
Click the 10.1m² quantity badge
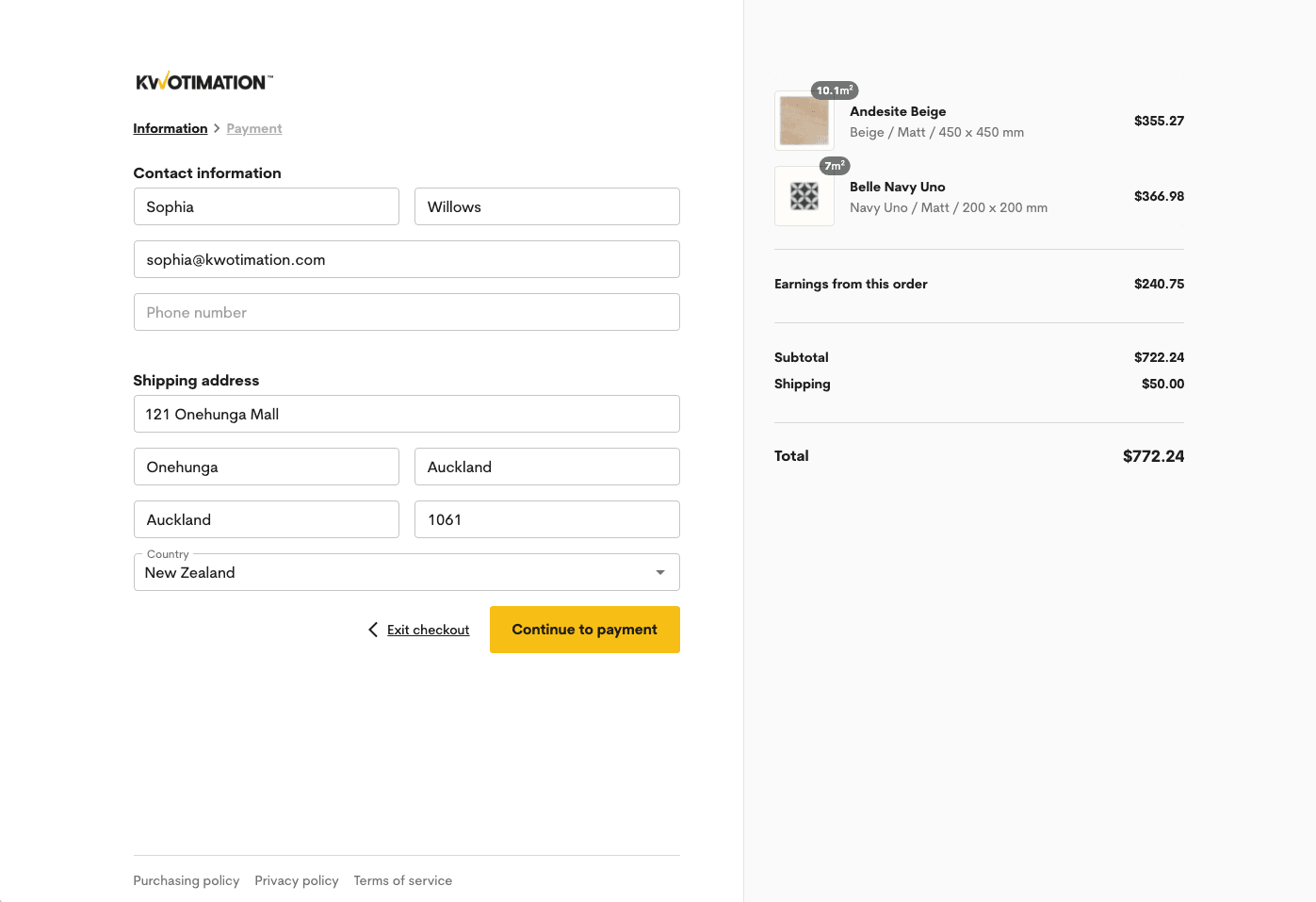point(835,90)
